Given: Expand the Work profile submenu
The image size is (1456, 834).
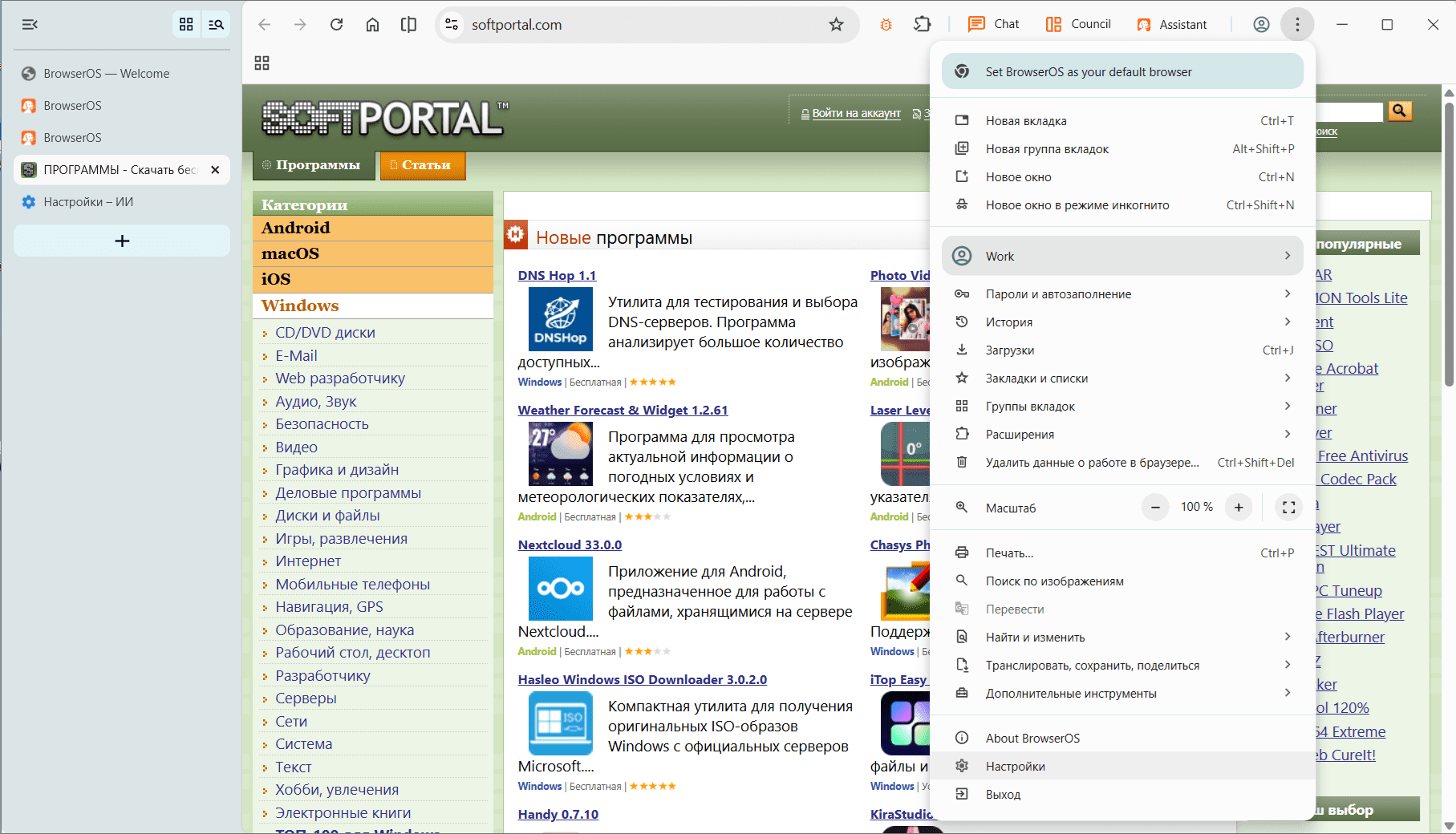Looking at the screenshot, I should 1122,257.
